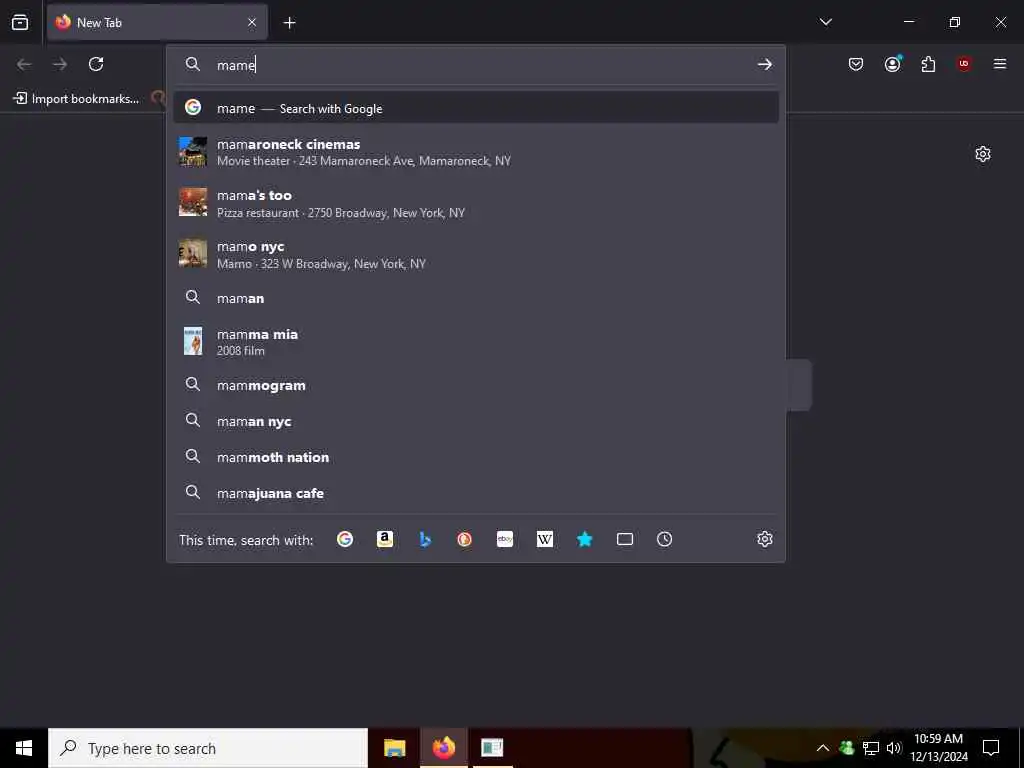1024x768 pixels.
Task: Open a new tab with plus button
Action: coord(289,23)
